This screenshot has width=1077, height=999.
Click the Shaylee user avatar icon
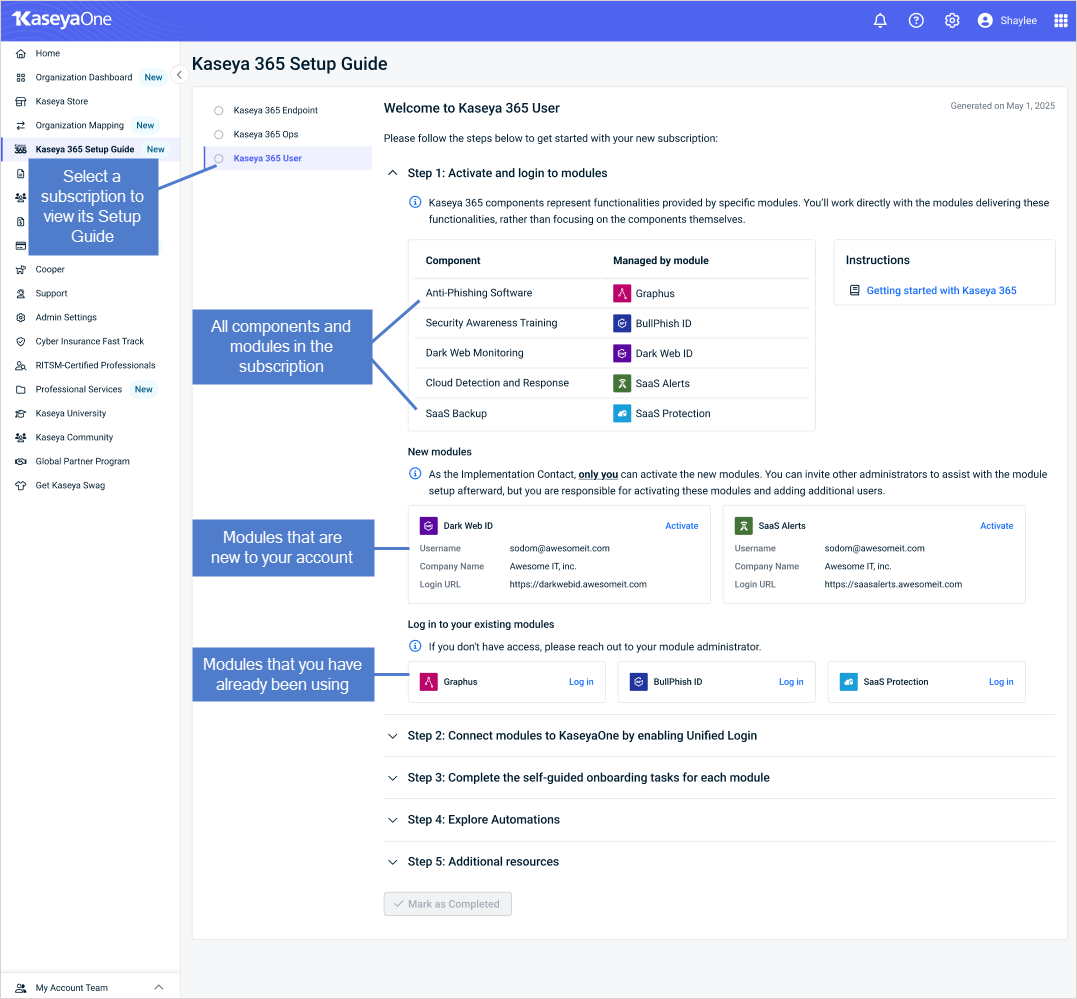(x=984, y=21)
